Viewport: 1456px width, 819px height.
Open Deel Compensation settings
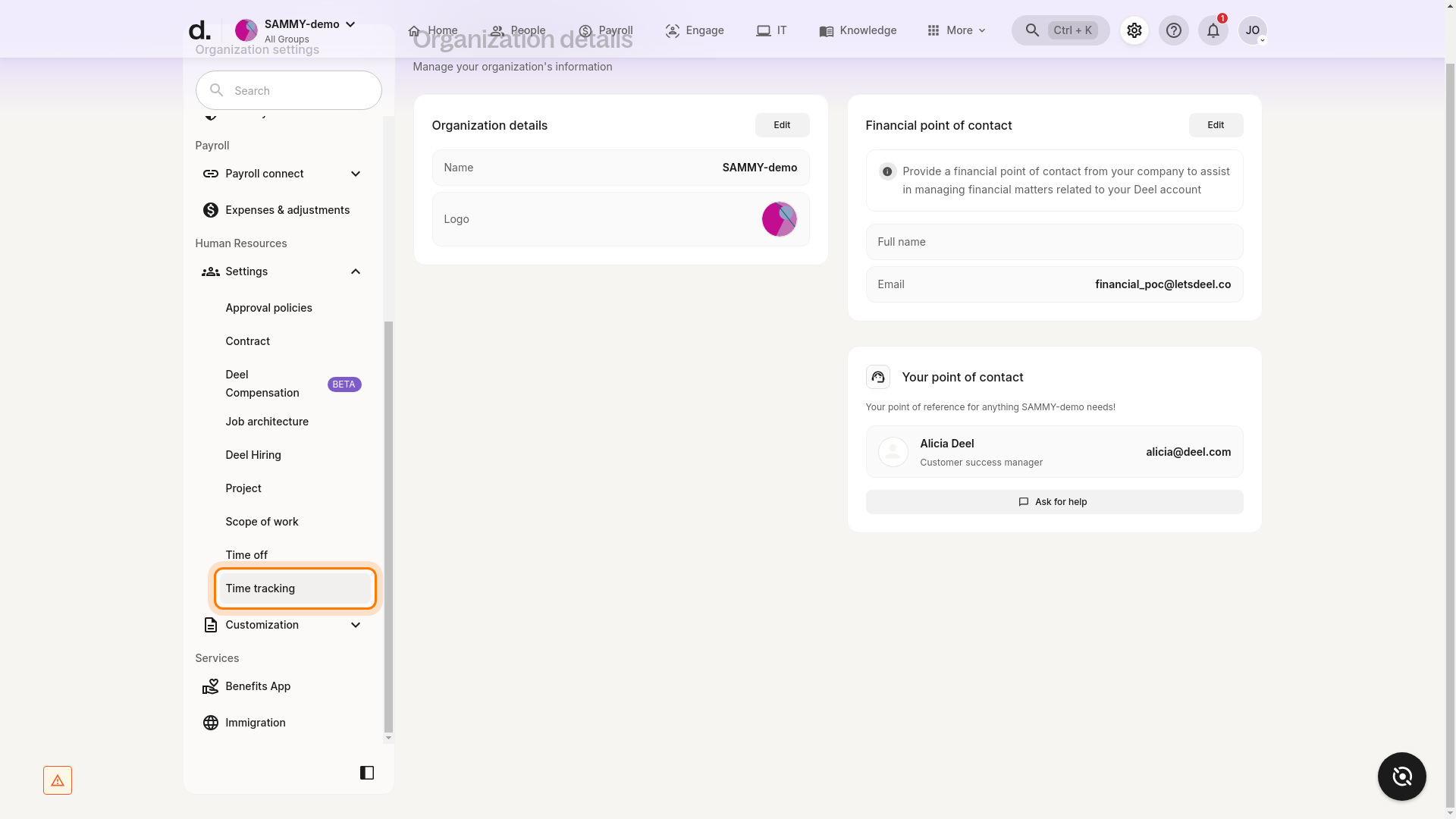262,384
